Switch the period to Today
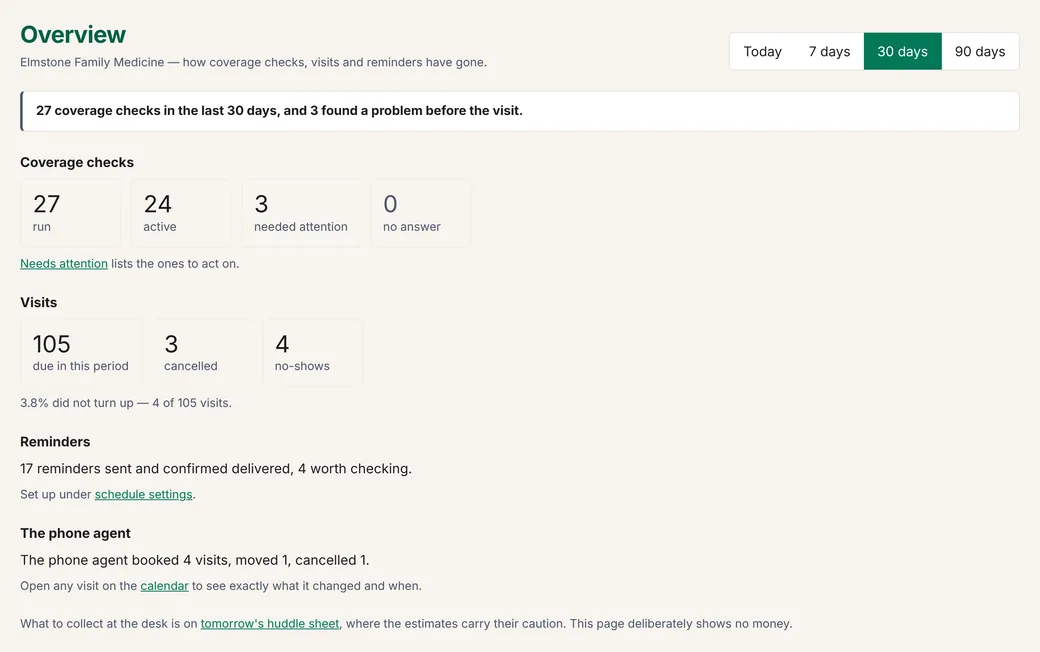This screenshot has height=652, width=1040. [762, 51]
